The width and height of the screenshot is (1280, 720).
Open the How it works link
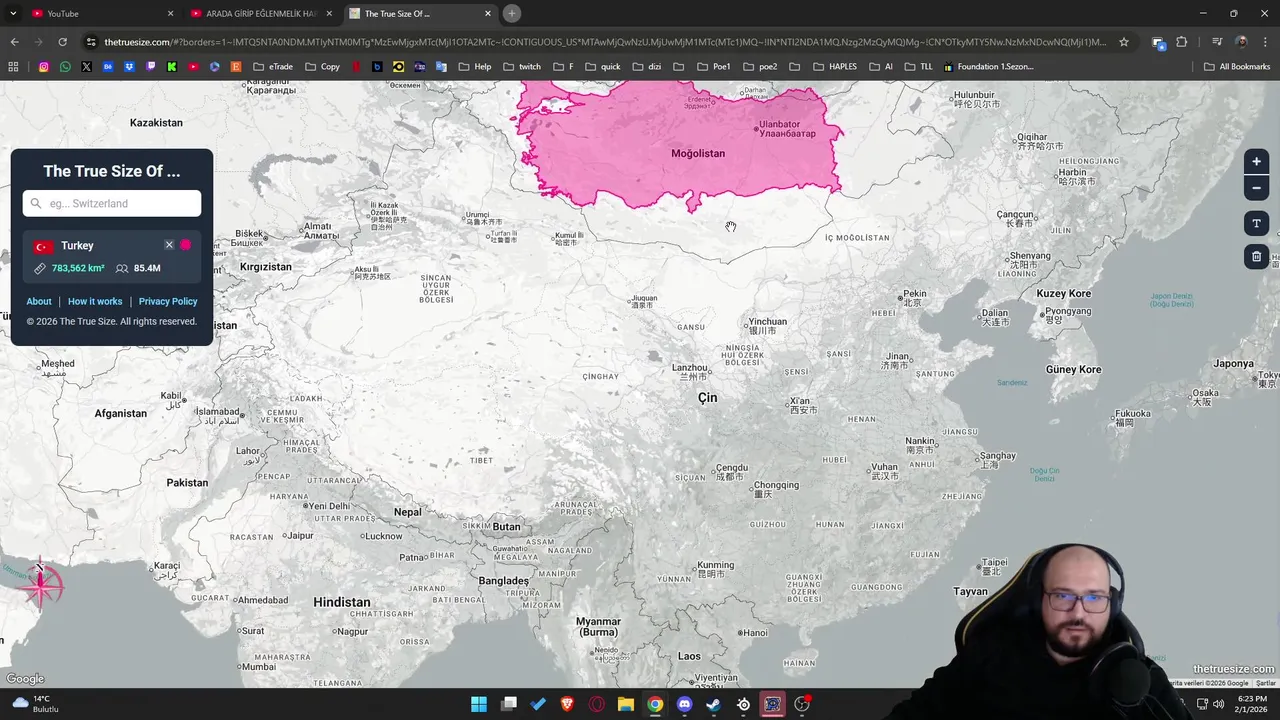pos(95,301)
